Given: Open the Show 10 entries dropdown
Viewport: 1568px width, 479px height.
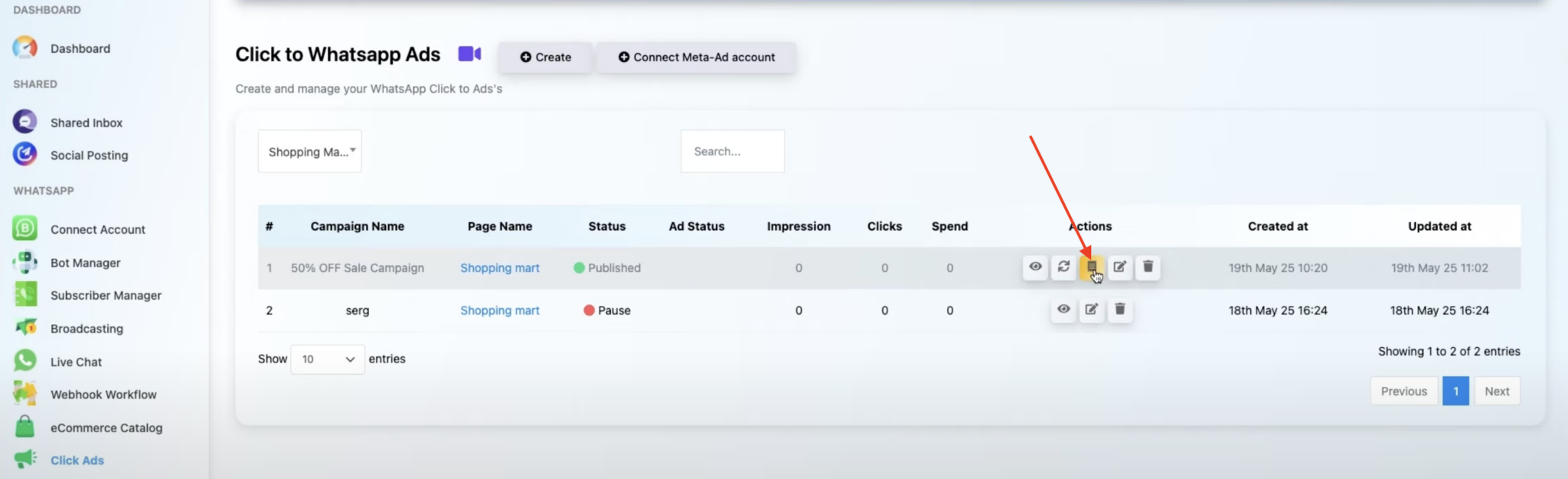Looking at the screenshot, I should click(328, 359).
